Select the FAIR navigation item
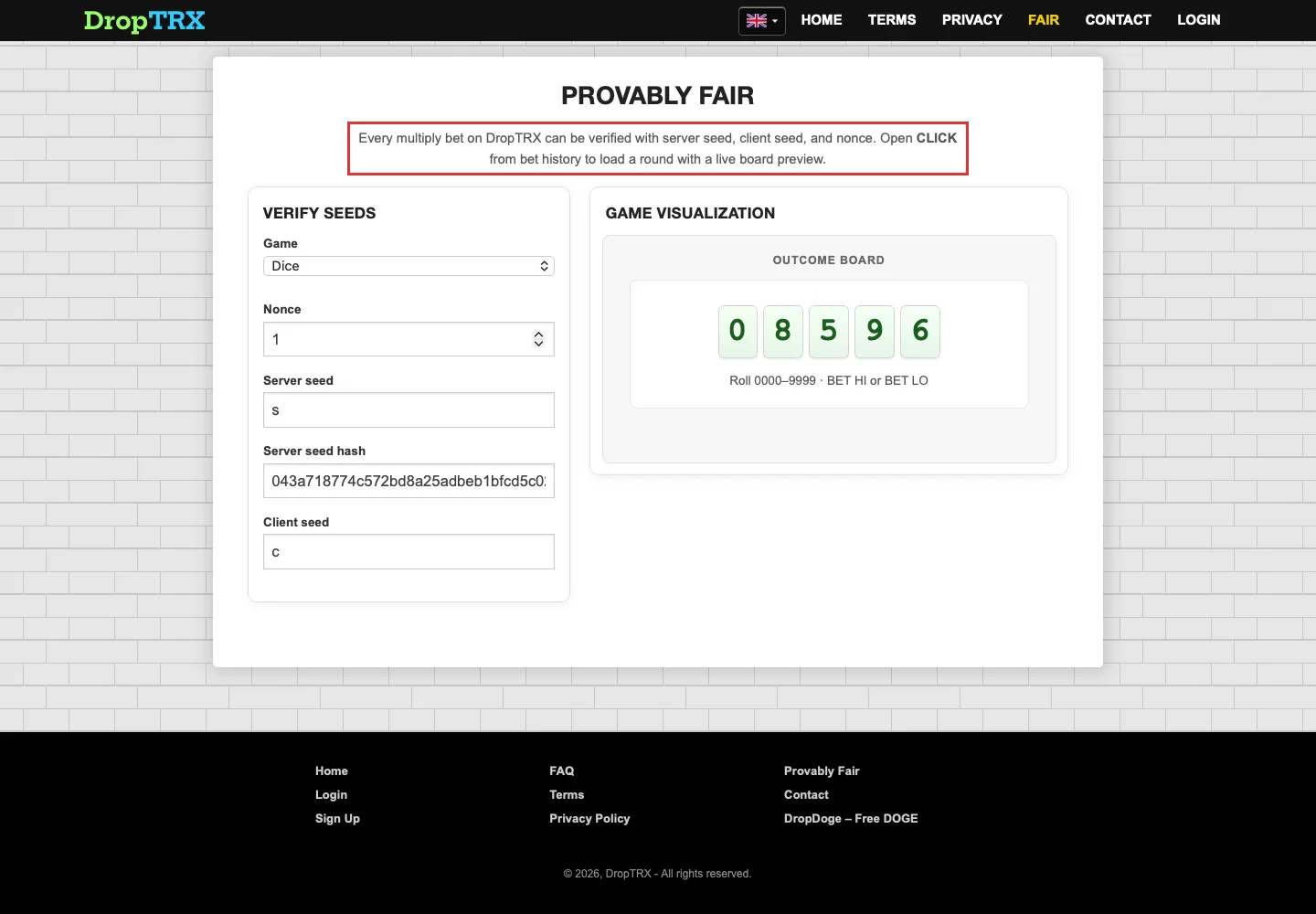 tap(1044, 20)
